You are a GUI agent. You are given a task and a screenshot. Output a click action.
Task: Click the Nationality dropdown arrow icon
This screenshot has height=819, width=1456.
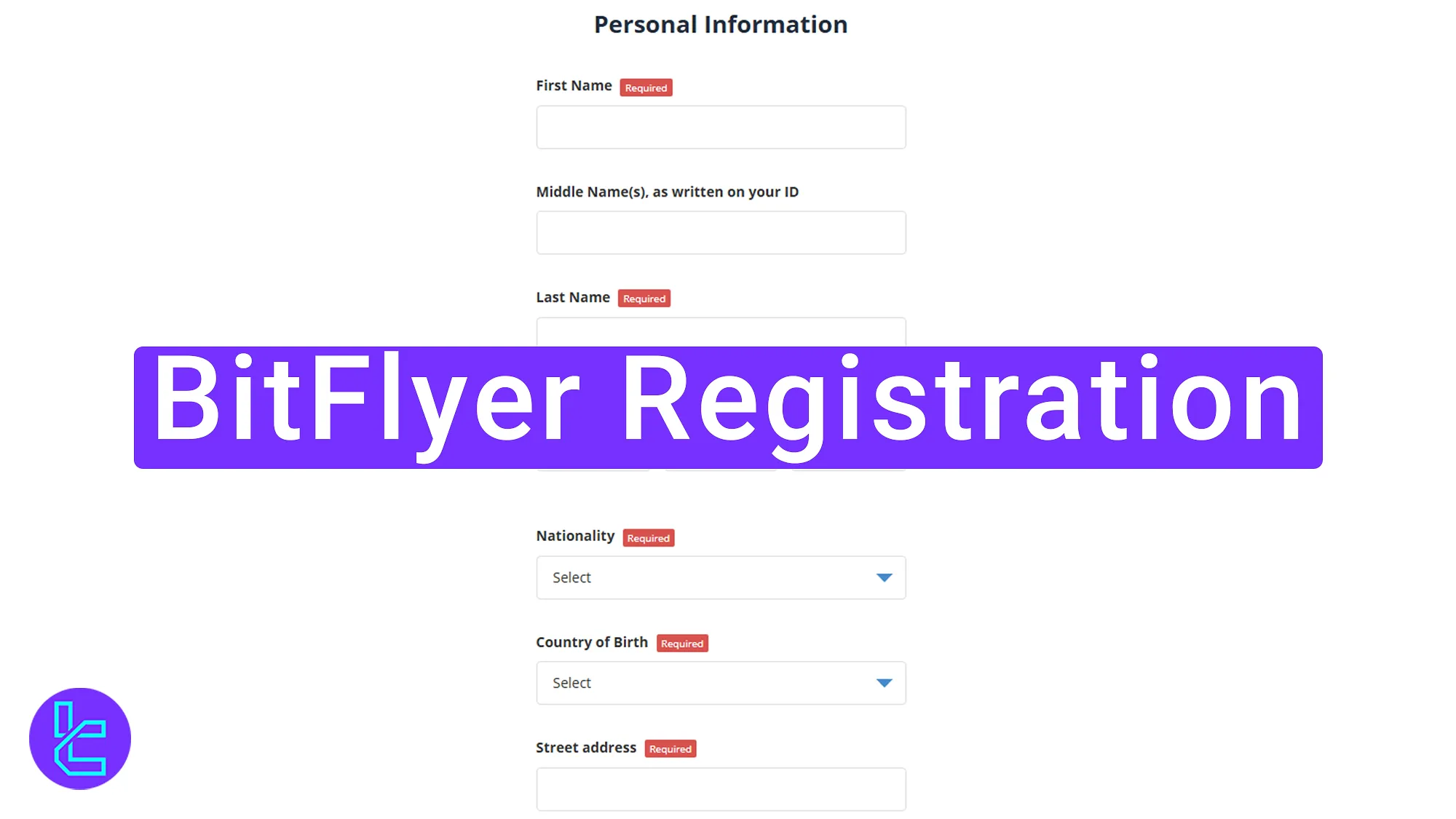coord(883,577)
